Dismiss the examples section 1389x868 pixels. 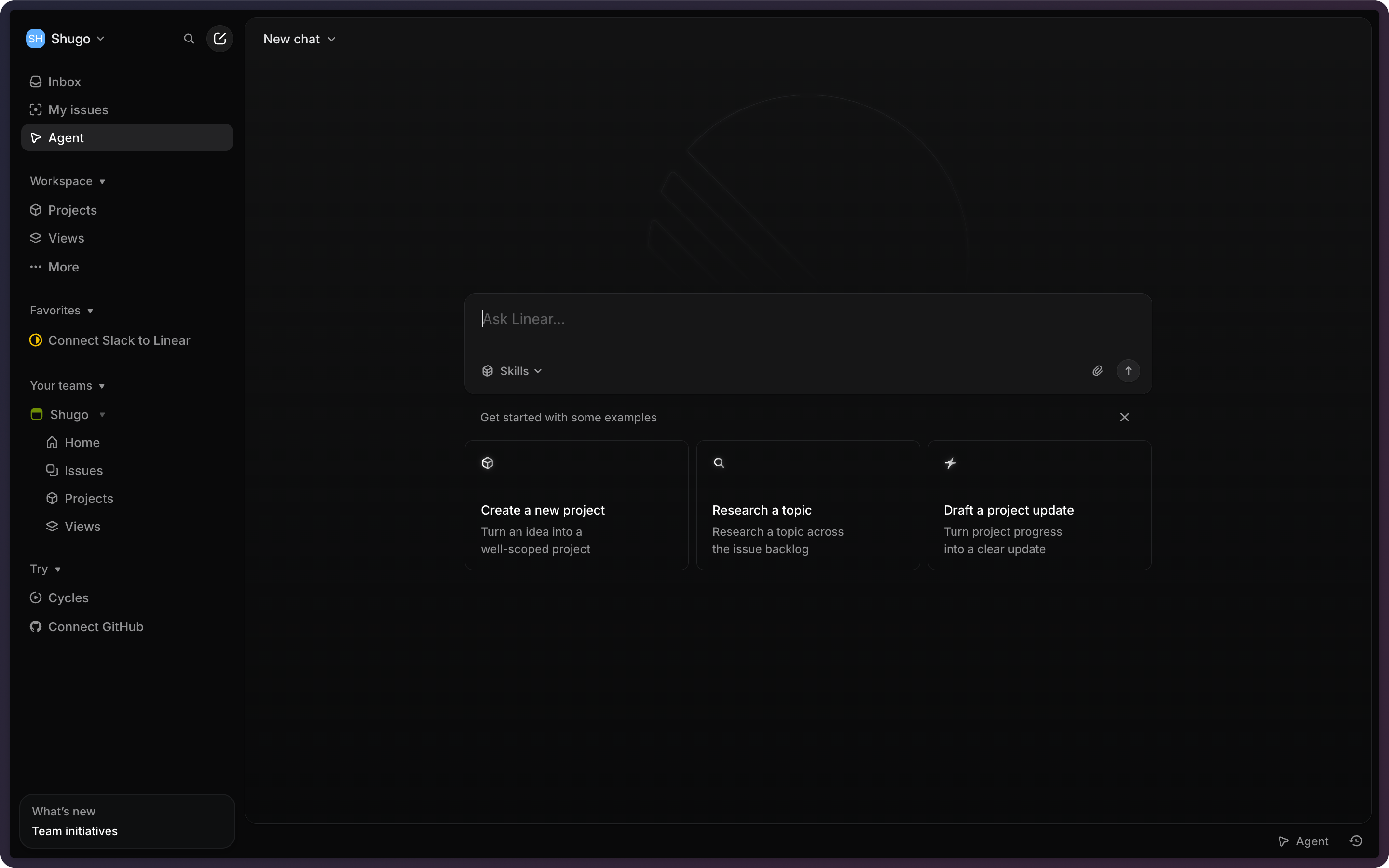point(1124,417)
